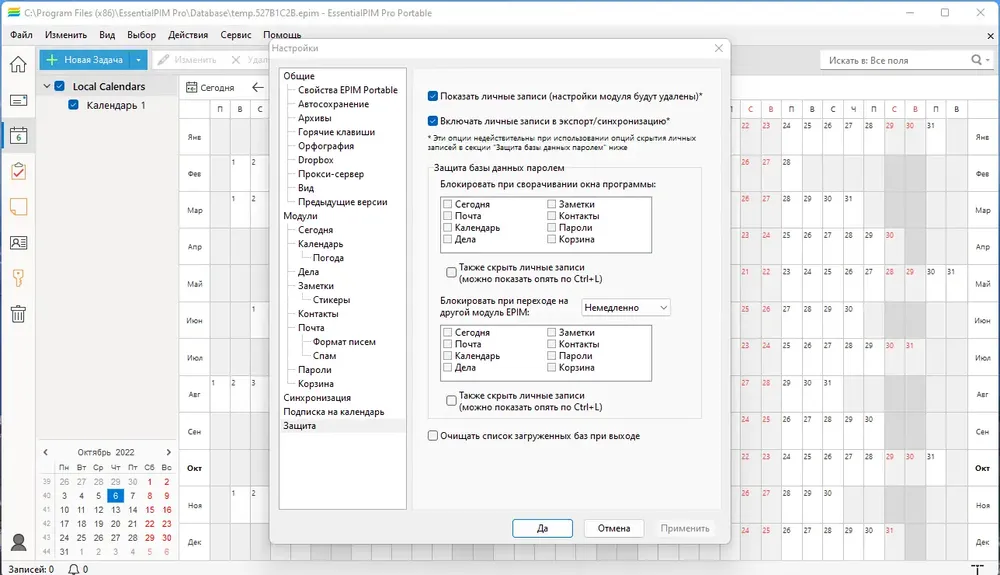Open the Tasks module in sidebar
This screenshot has height=575, width=1000.
click(18, 171)
